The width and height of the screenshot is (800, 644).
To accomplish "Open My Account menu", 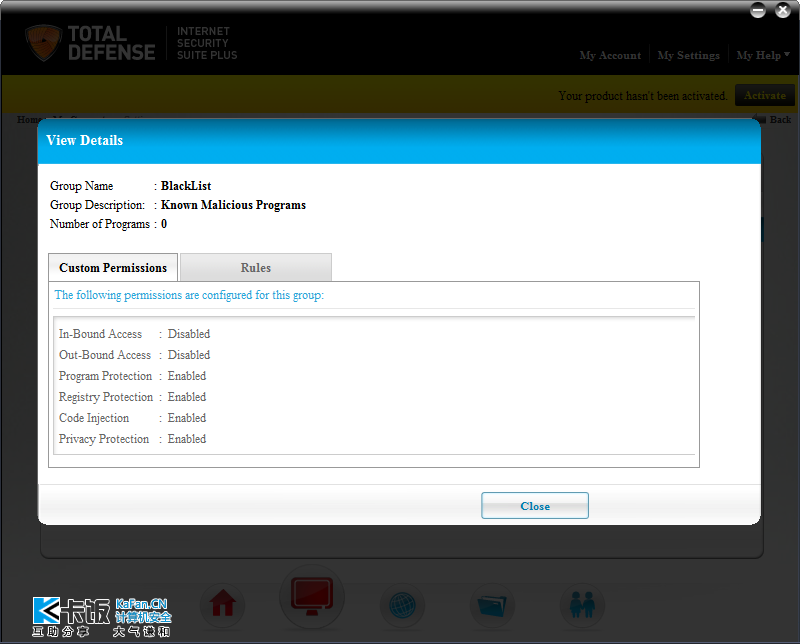I will point(610,55).
